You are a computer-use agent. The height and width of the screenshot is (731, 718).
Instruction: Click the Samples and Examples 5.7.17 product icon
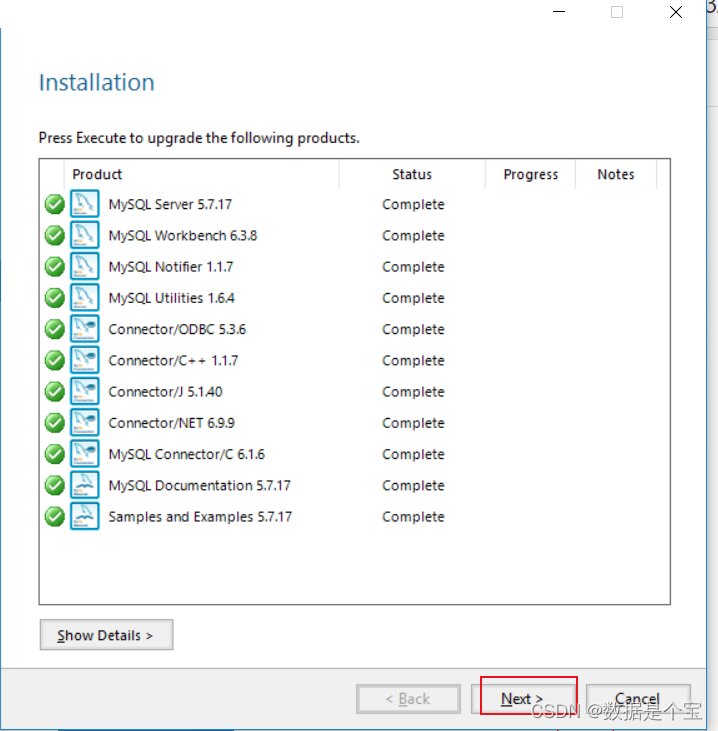click(x=85, y=516)
